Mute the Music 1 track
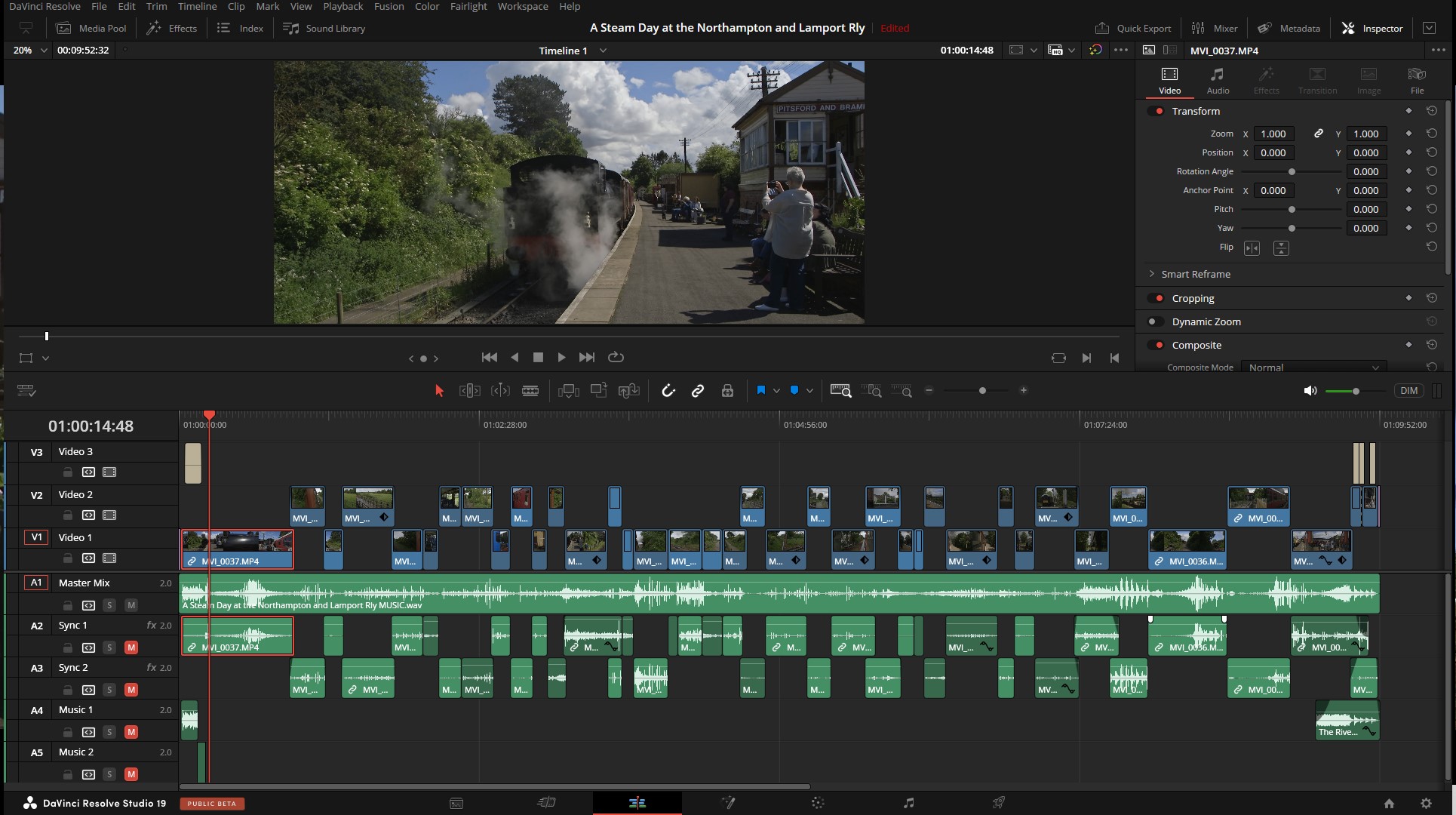1456x815 pixels. click(x=131, y=732)
